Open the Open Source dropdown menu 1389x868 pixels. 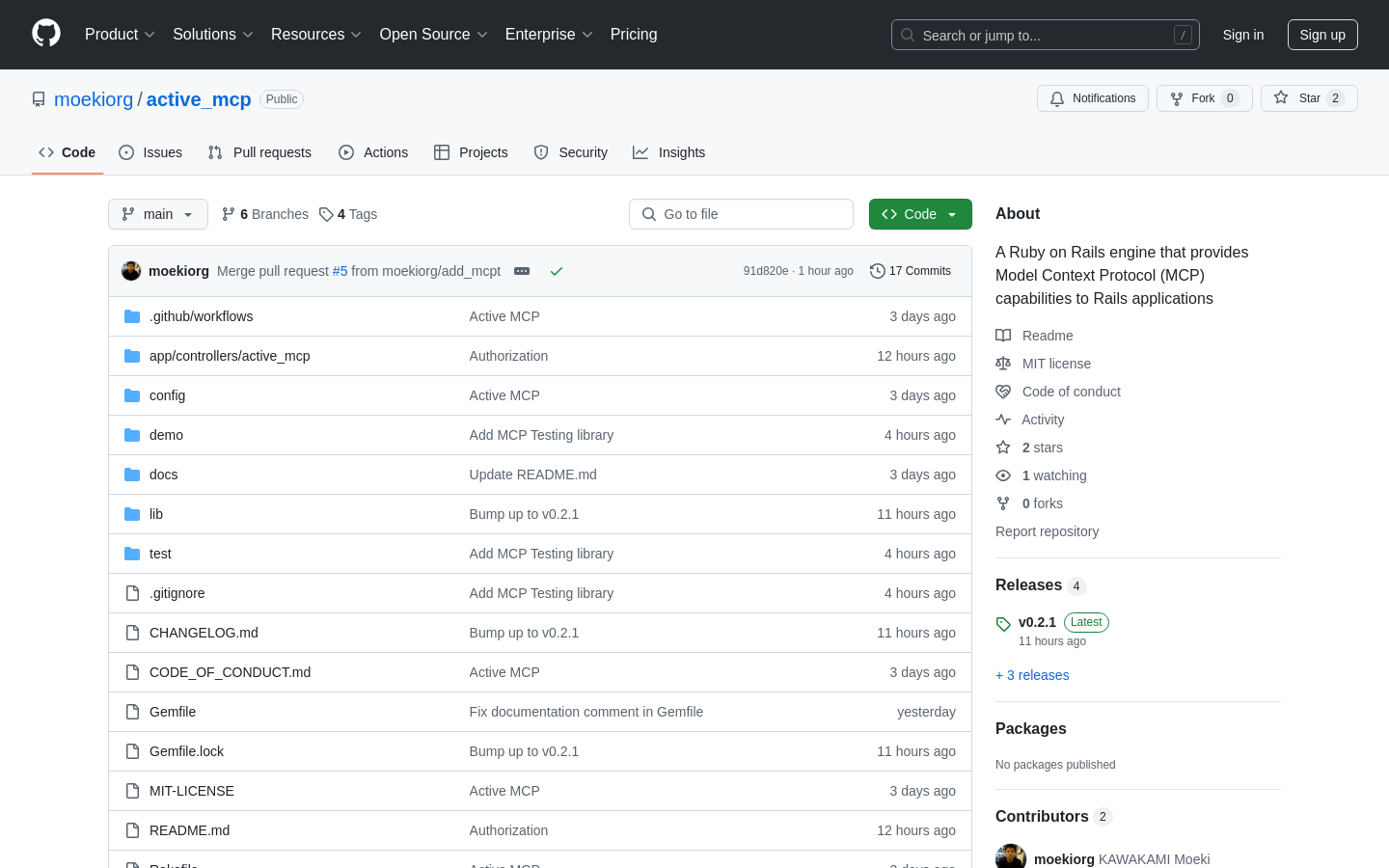[434, 35]
